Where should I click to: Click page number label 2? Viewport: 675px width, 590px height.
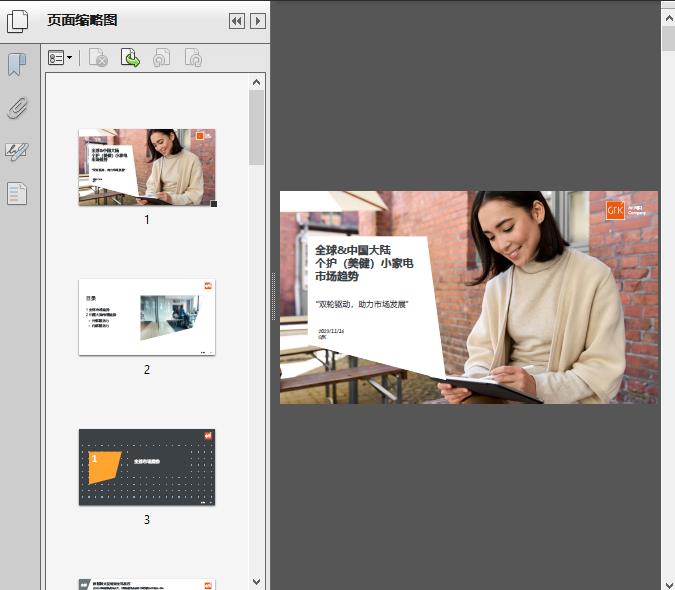147,370
